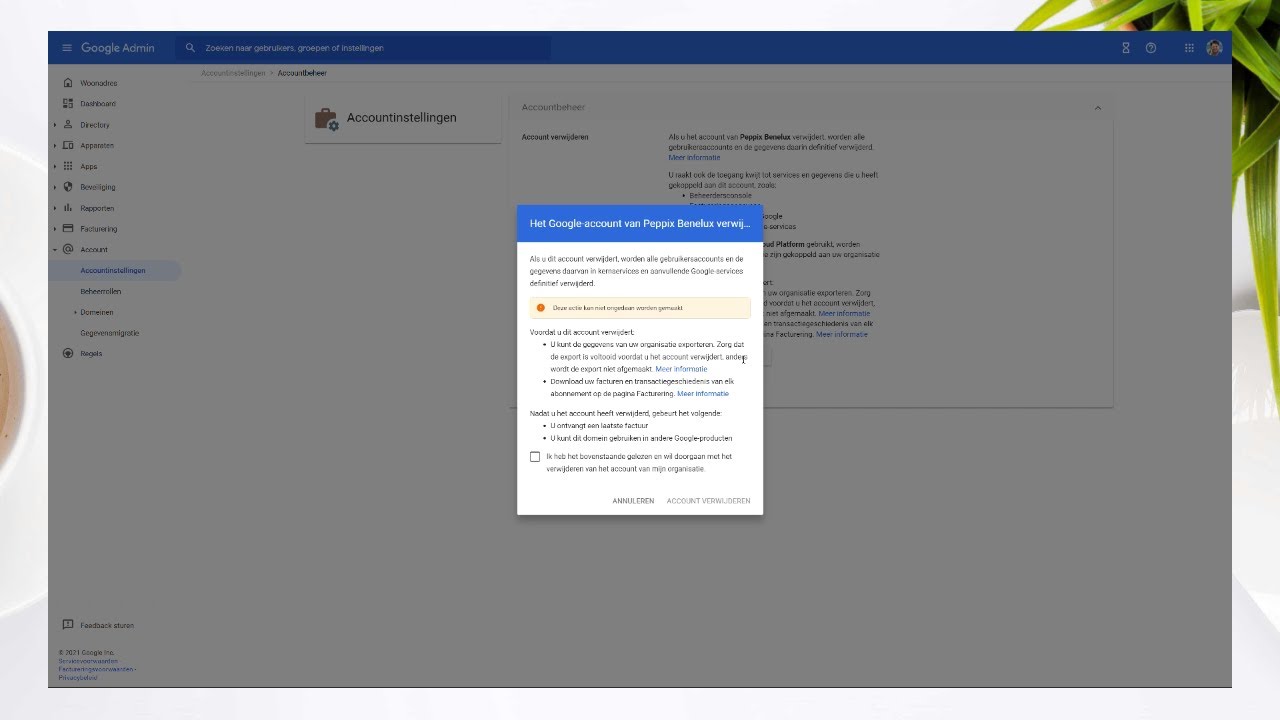
Task: Click the Apps grid icon in sidebar
Action: pyautogui.click(x=68, y=166)
